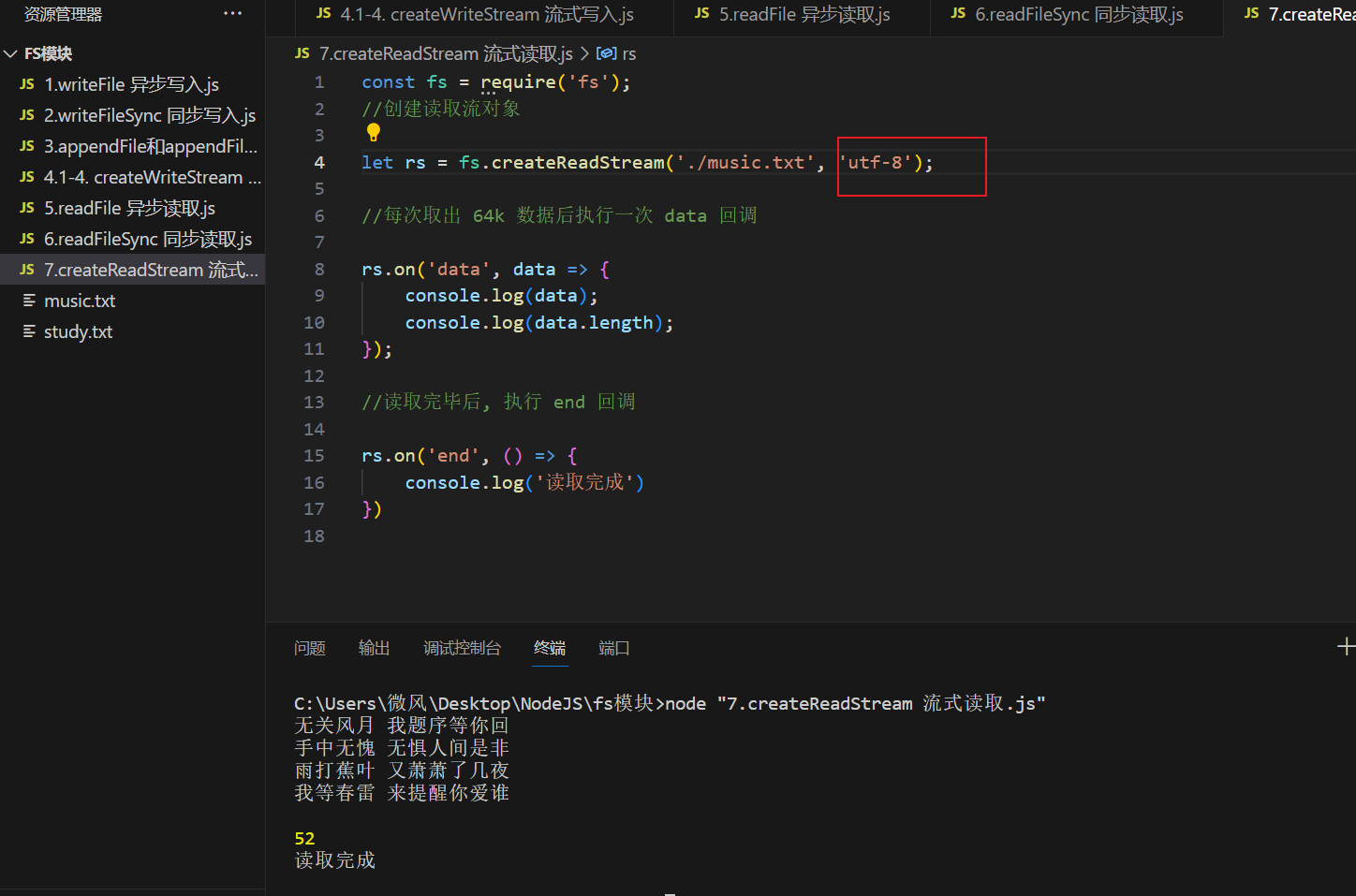Click line number 1 in the gutter
This screenshot has width=1356, height=896.
click(x=319, y=82)
